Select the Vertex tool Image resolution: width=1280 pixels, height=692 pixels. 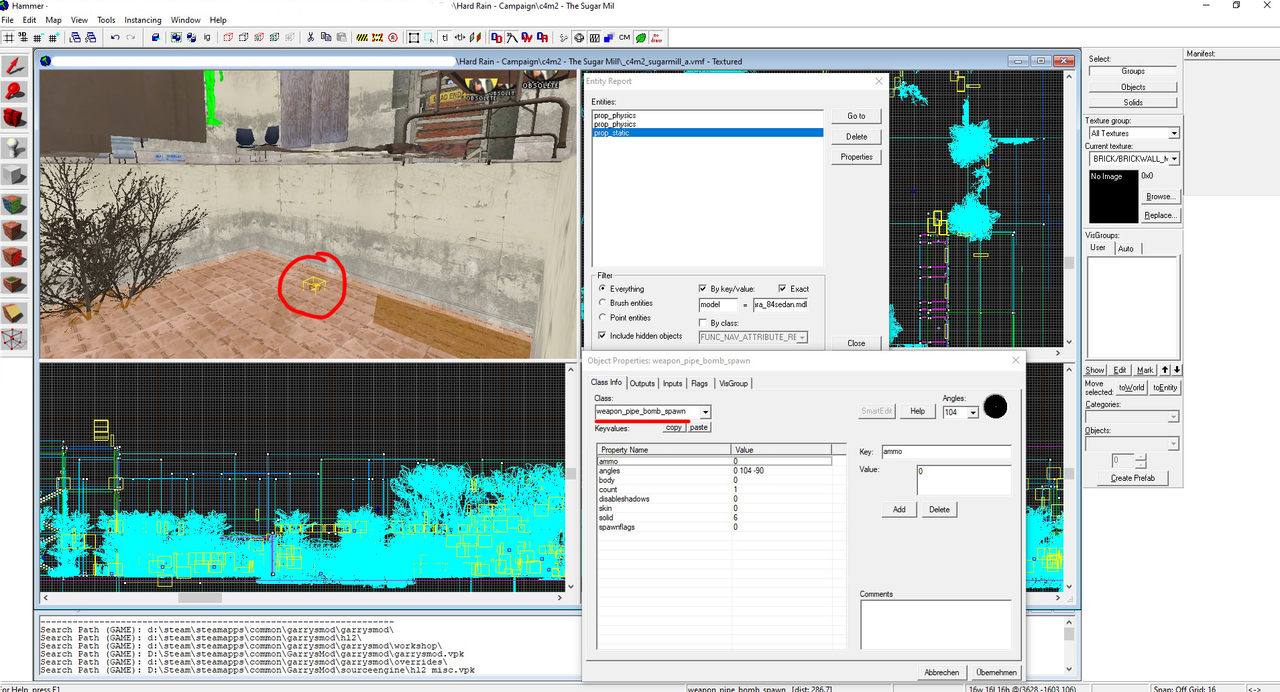tap(16, 341)
